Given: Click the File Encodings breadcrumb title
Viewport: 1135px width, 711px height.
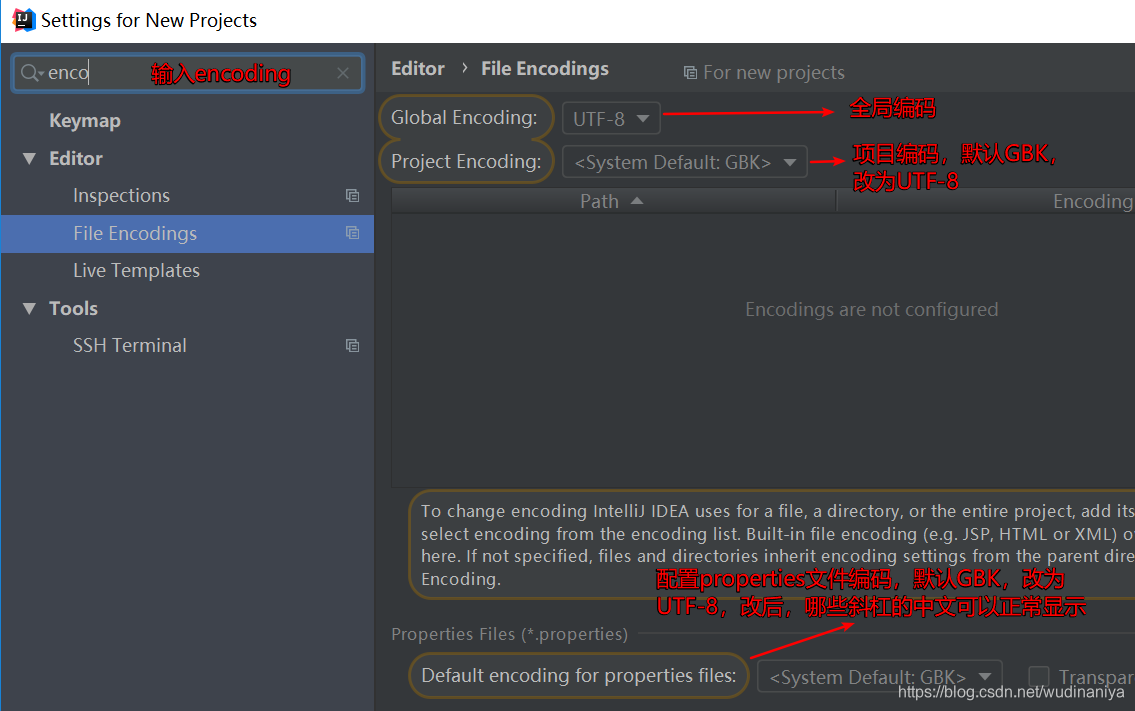Looking at the screenshot, I should [544, 69].
